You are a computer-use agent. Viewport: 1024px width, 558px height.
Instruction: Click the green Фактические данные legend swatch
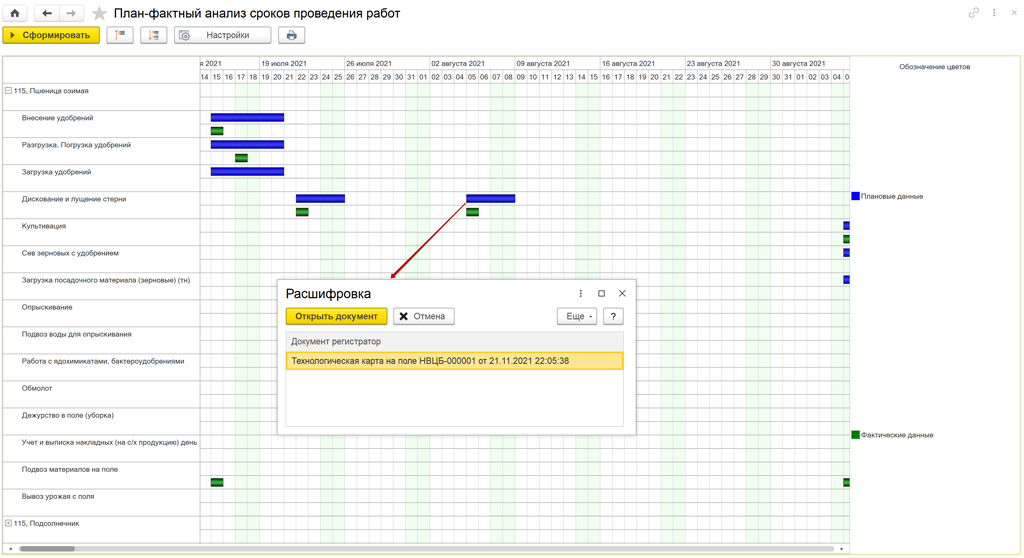pyautogui.click(x=855, y=435)
